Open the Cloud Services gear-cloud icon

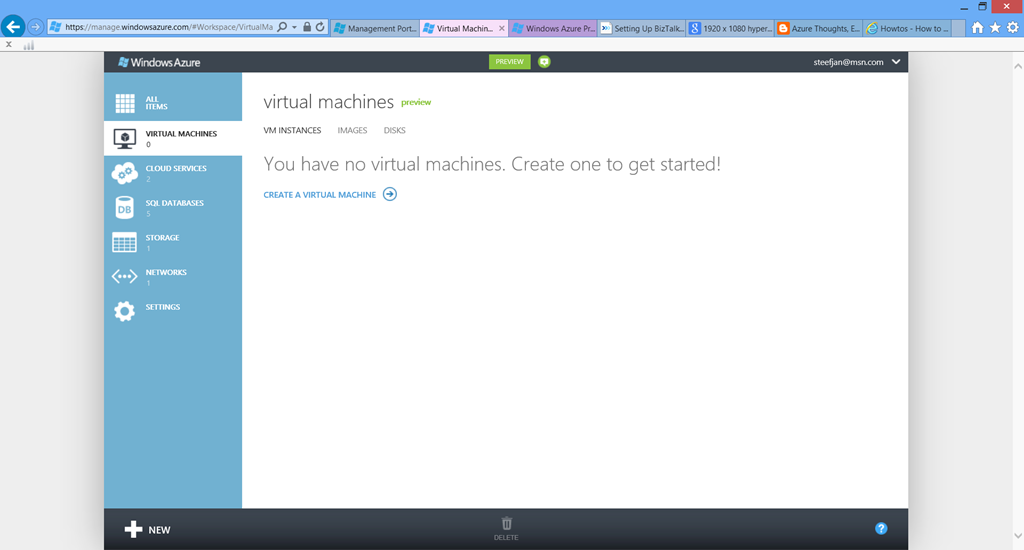click(125, 173)
